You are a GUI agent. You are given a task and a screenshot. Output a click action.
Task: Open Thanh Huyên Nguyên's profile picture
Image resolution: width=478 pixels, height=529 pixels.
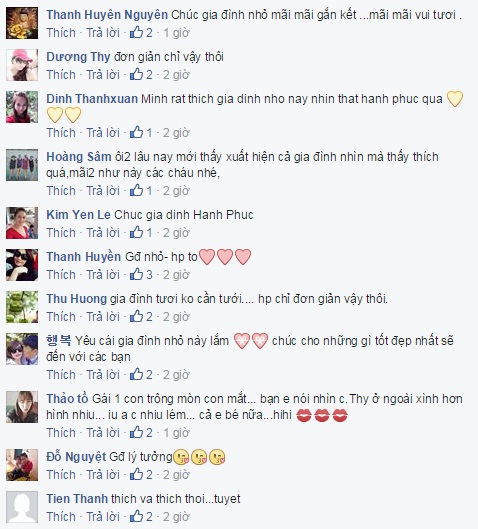coord(22,23)
